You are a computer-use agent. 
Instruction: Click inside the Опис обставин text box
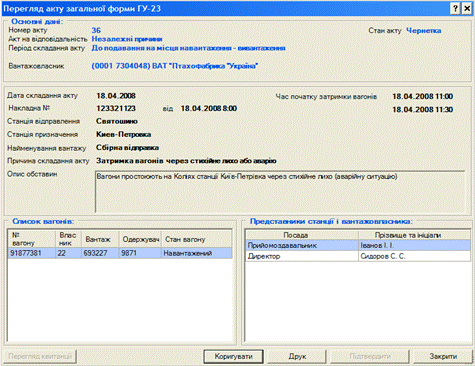coord(280,192)
